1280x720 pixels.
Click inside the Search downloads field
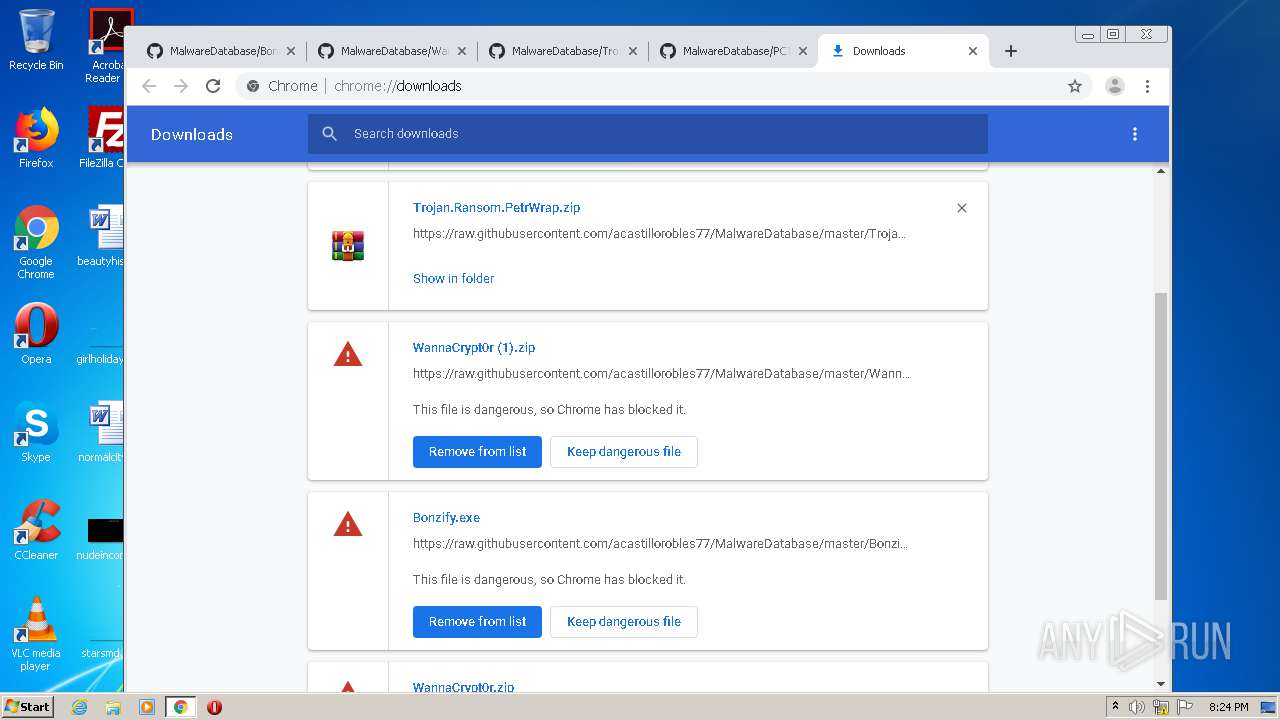[648, 134]
